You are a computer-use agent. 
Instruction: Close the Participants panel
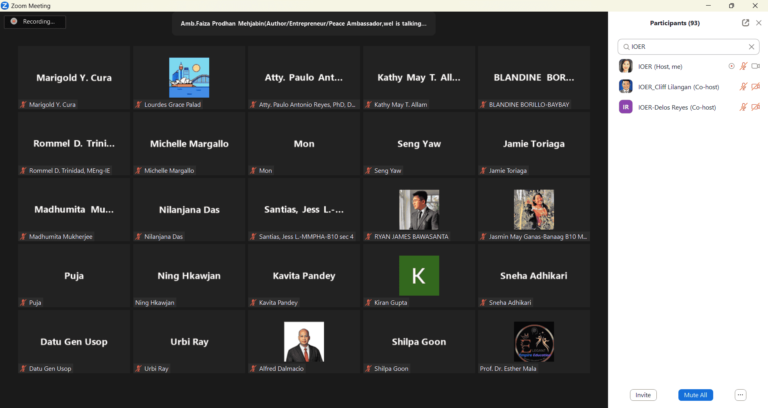(x=759, y=22)
